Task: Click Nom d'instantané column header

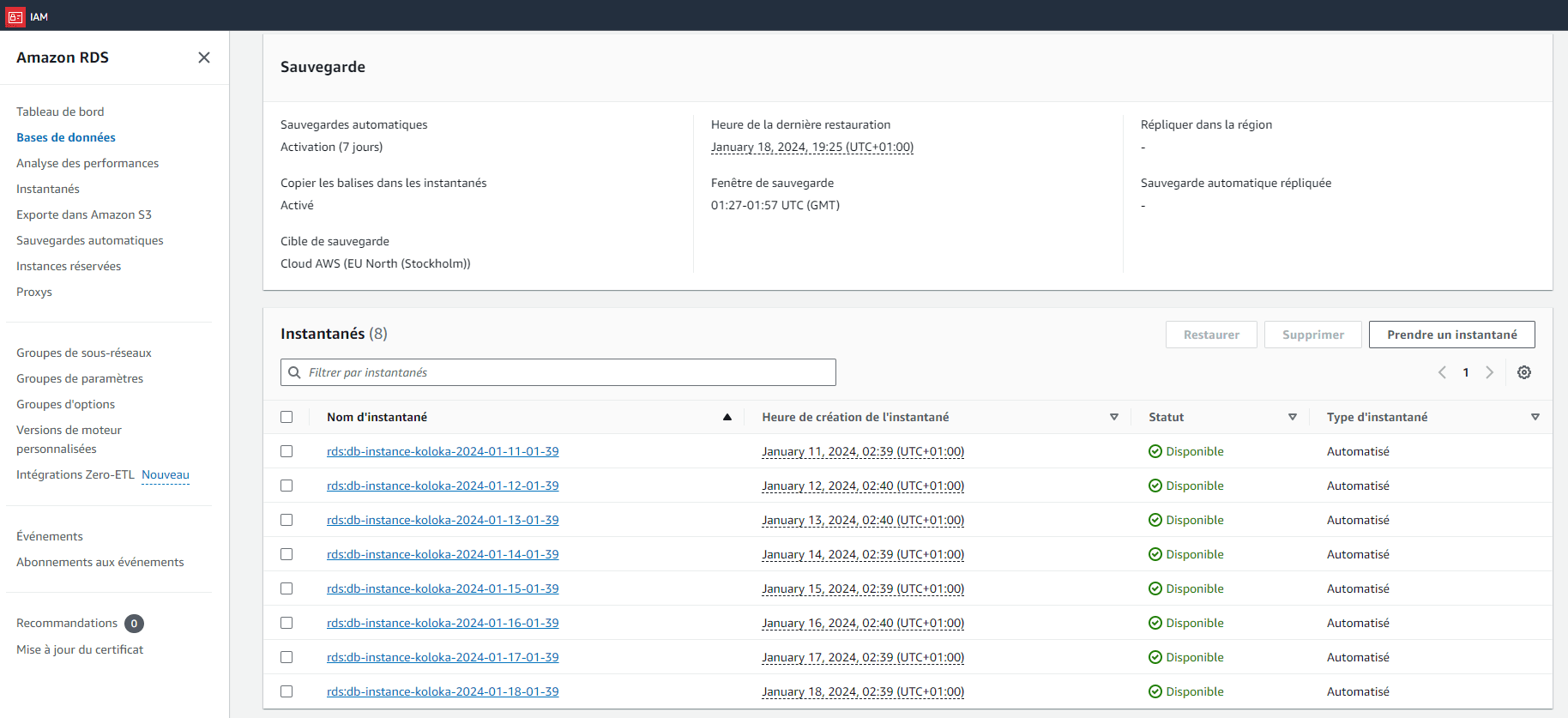Action: 377,417
